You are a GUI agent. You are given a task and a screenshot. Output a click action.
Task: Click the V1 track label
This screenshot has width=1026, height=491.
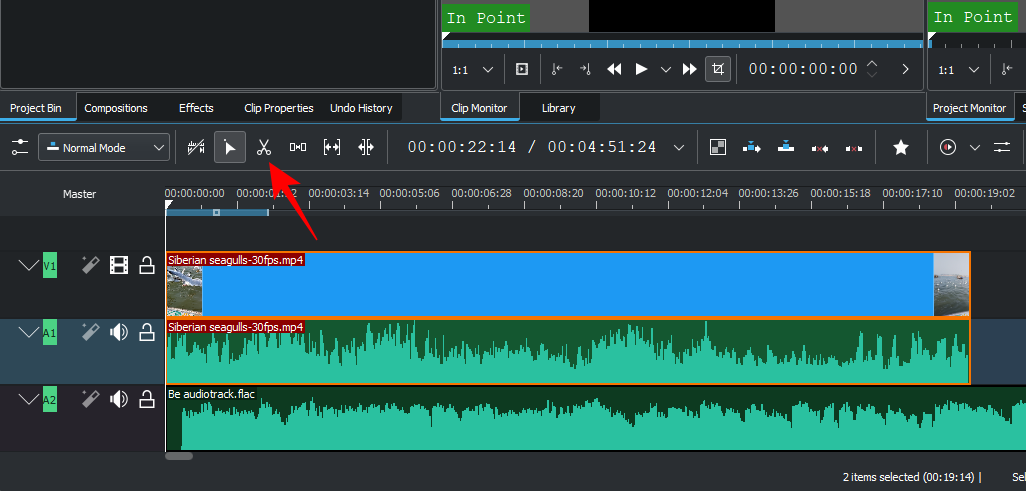click(50, 265)
